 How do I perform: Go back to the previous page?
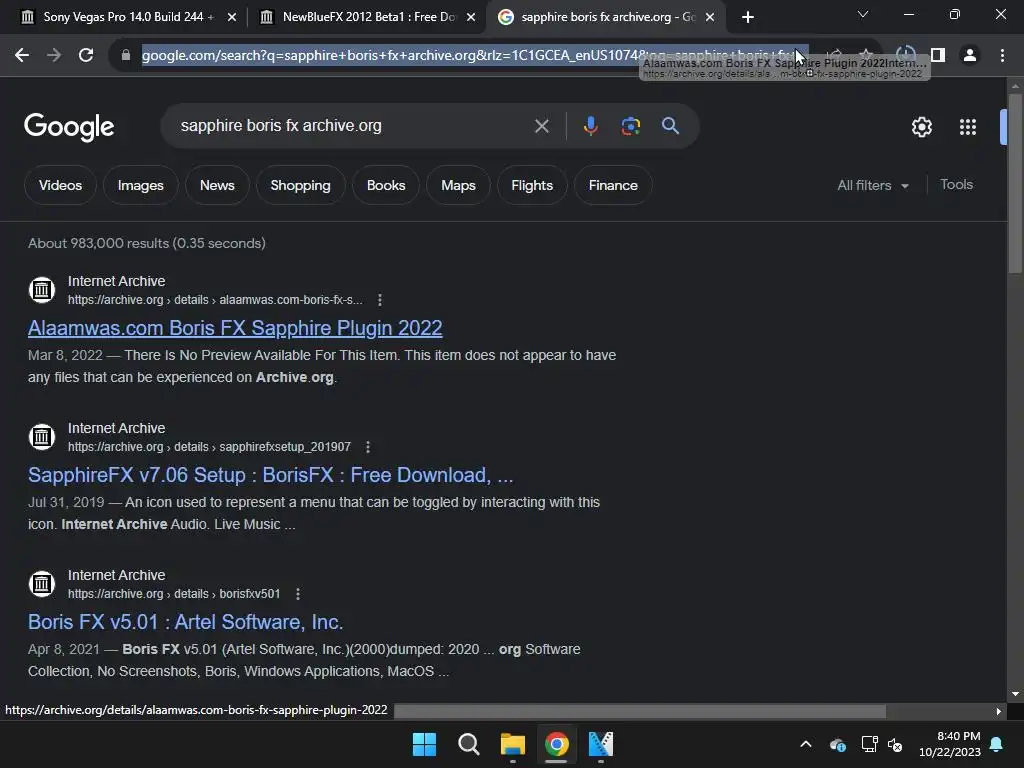tap(22, 56)
